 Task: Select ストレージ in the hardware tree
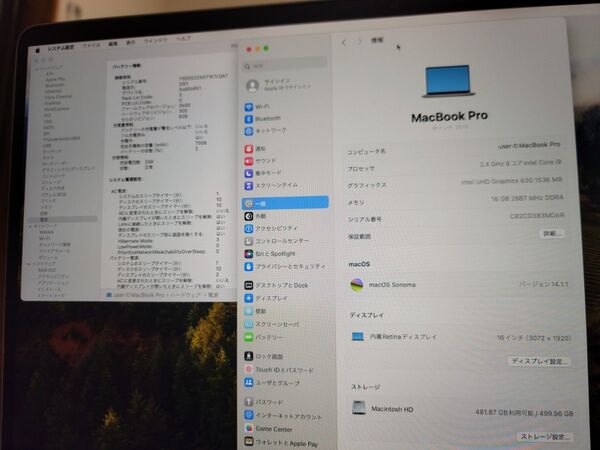point(52,182)
